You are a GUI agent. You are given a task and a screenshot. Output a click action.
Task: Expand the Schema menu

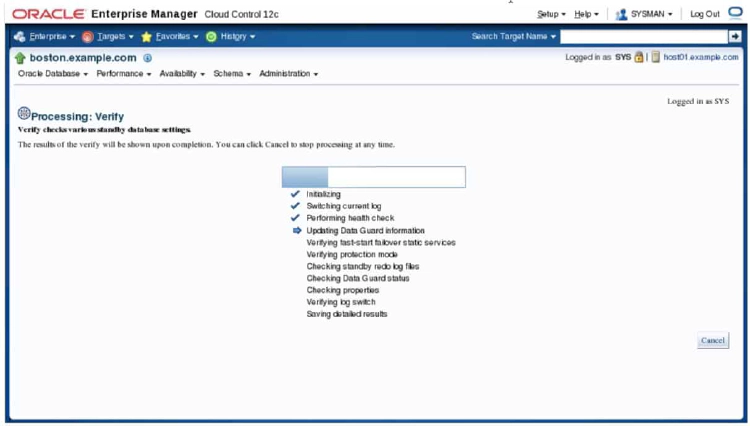click(232, 74)
